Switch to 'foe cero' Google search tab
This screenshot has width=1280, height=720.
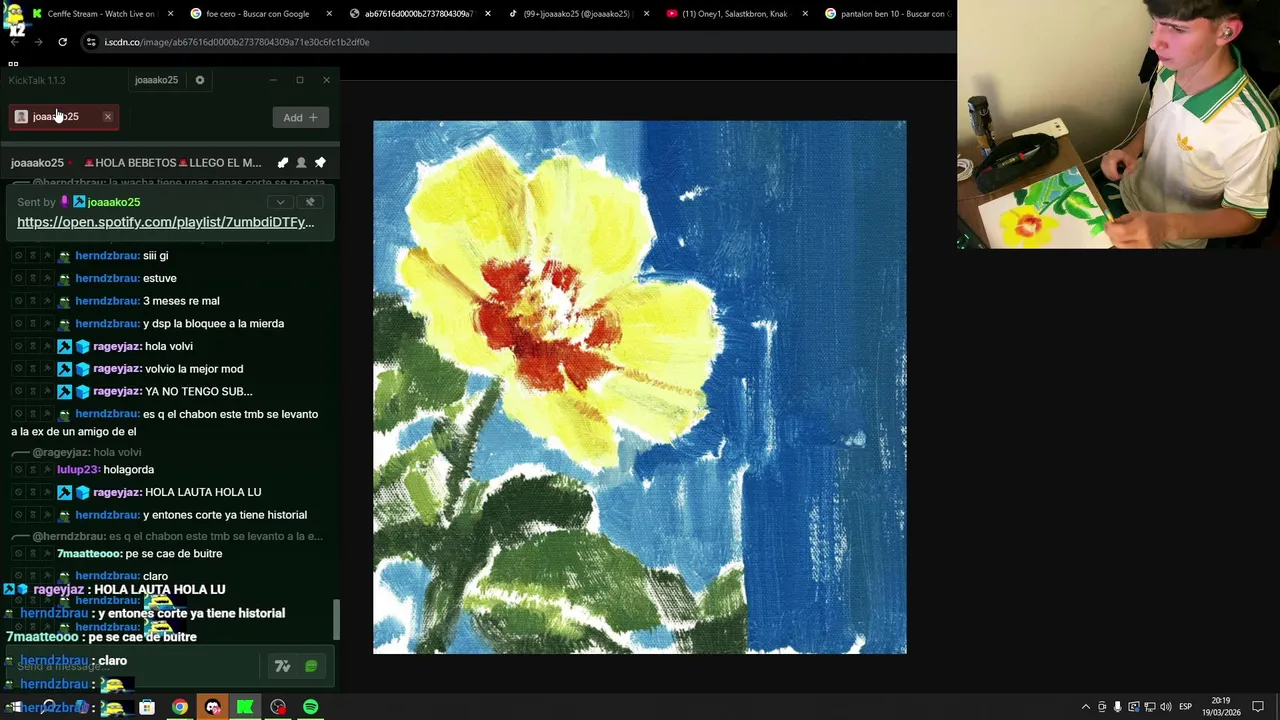[257, 14]
